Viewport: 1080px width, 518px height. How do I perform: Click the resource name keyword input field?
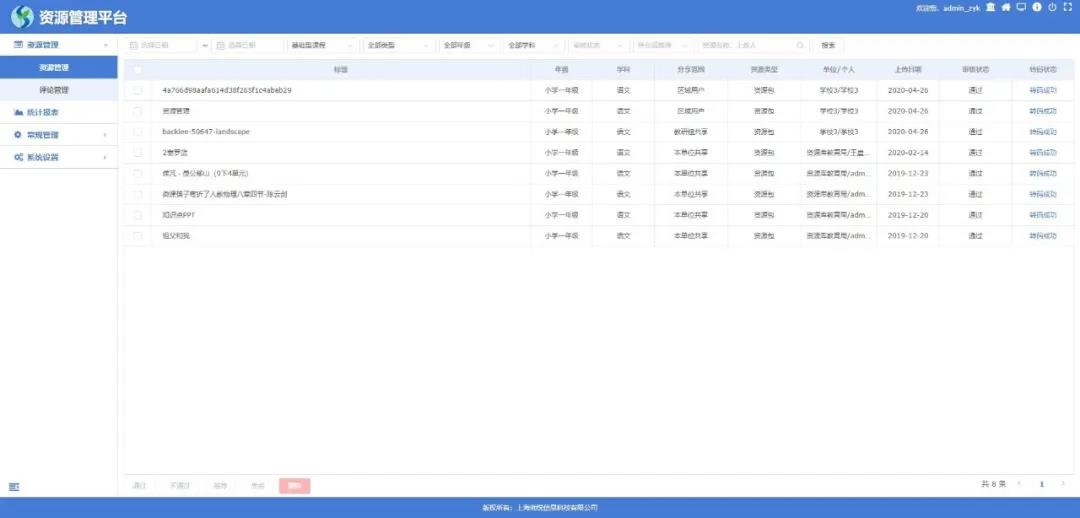pos(752,45)
